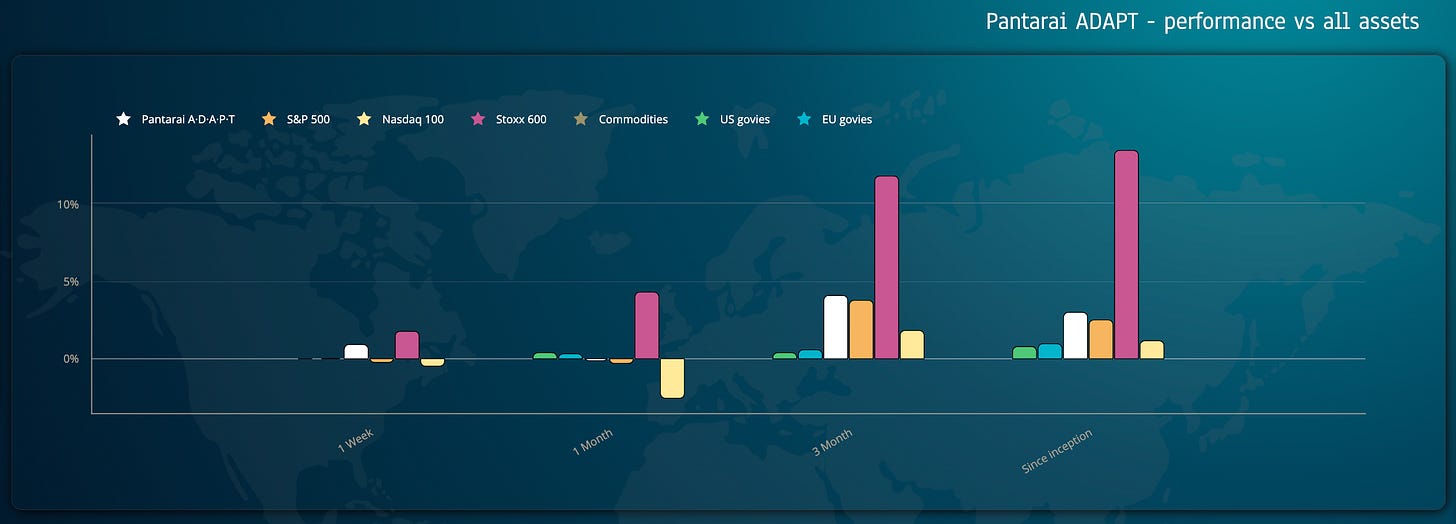Click the 3 Month axis label
This screenshot has height=524, width=1456.
pos(833,441)
